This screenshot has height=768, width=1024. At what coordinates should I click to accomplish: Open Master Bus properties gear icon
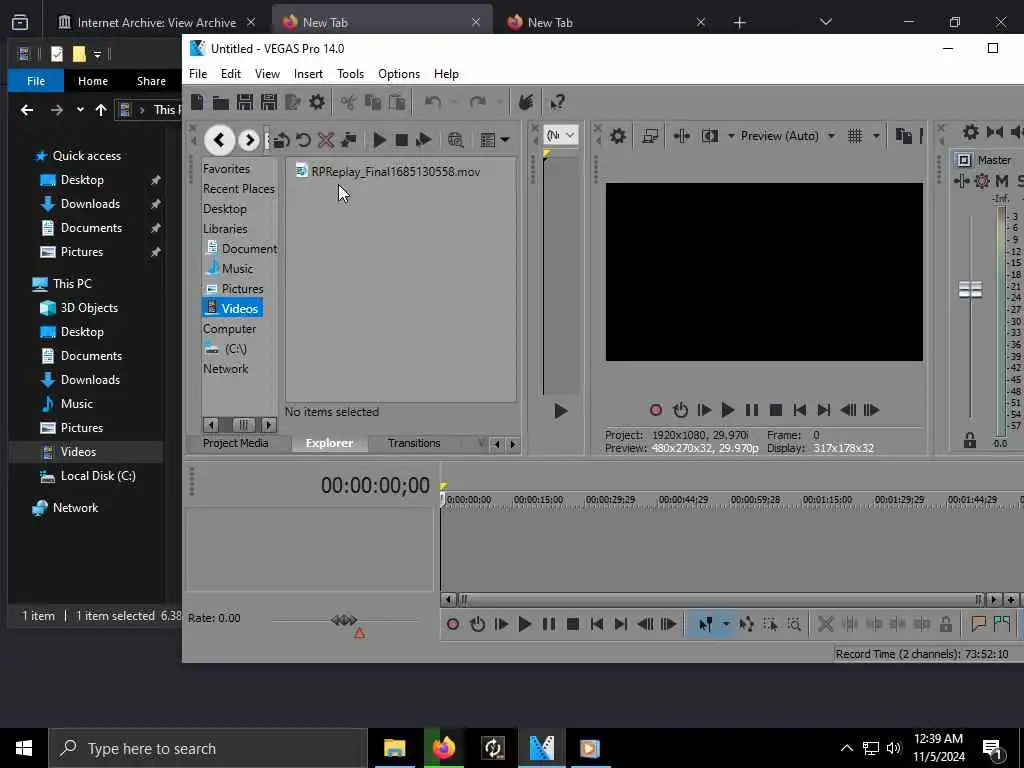tap(971, 132)
